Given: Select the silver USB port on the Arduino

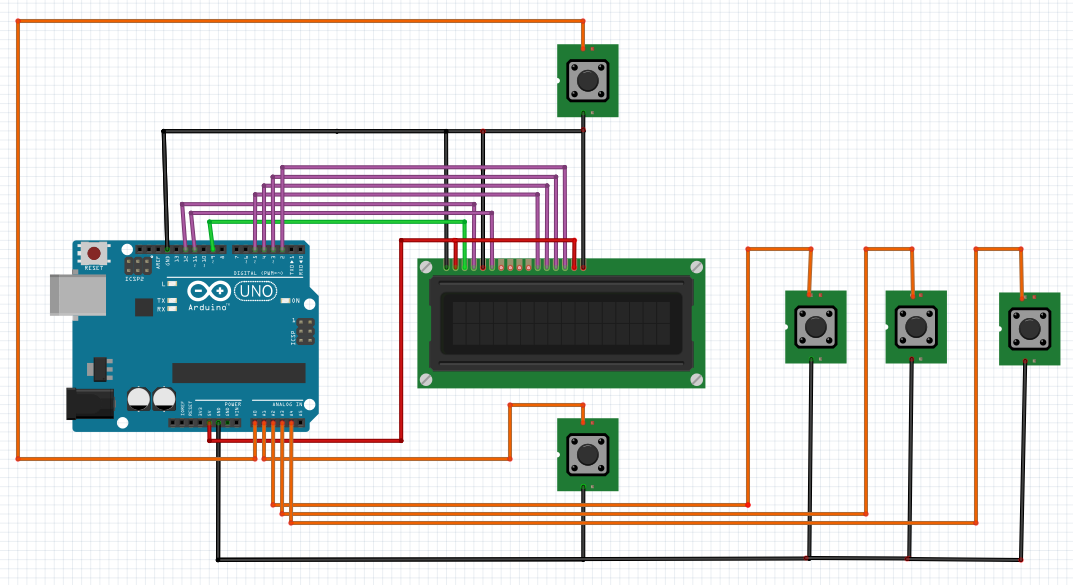Looking at the screenshot, I should (x=77, y=295).
